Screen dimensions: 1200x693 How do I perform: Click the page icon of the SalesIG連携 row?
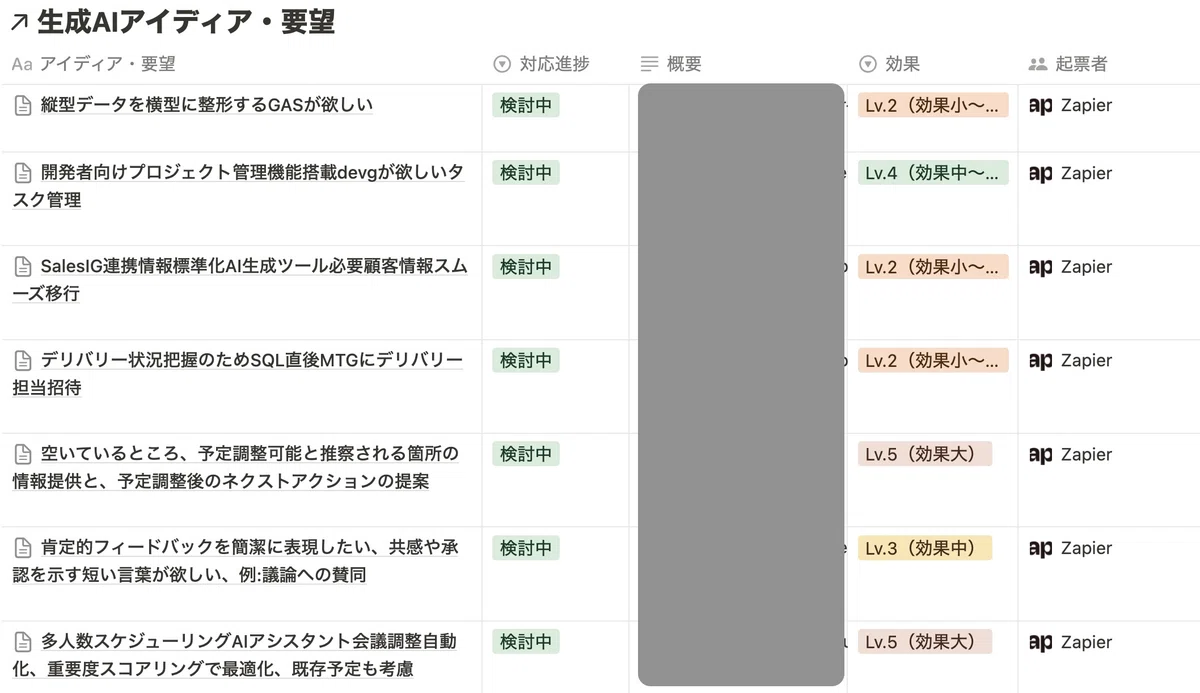coord(22,266)
